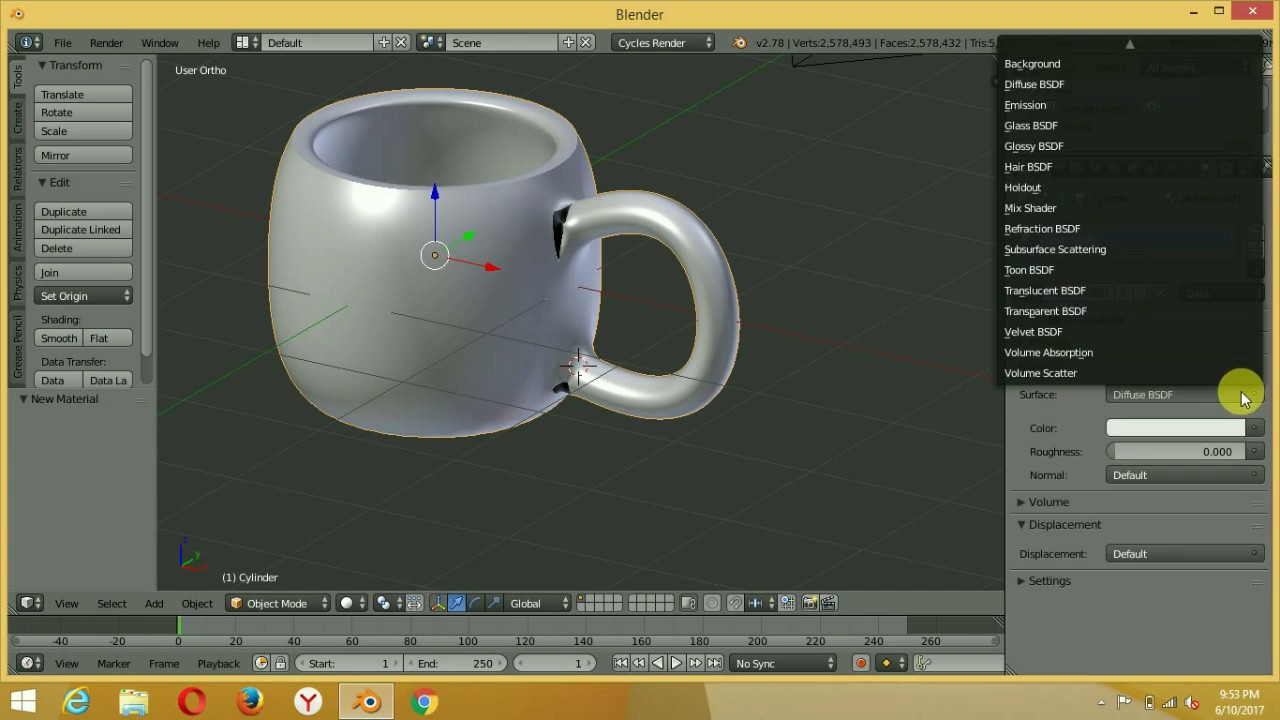Open the 3D View editor type selector

30,603
